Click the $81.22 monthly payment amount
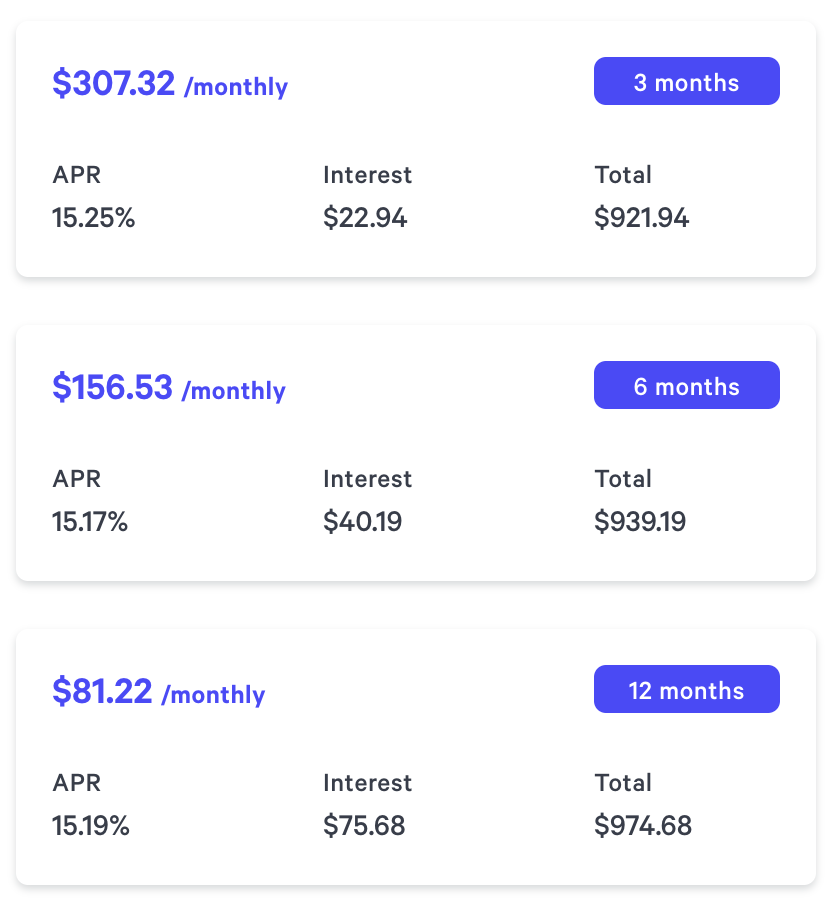 pyautogui.click(x=102, y=692)
